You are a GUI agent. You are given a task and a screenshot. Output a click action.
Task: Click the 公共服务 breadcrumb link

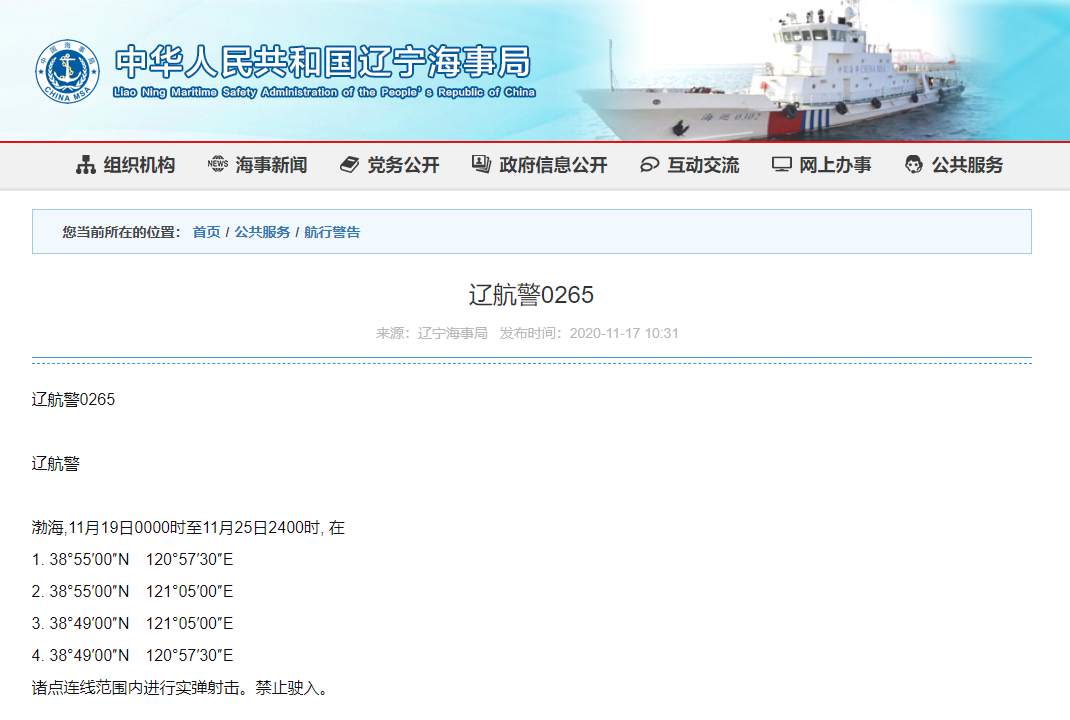(262, 232)
